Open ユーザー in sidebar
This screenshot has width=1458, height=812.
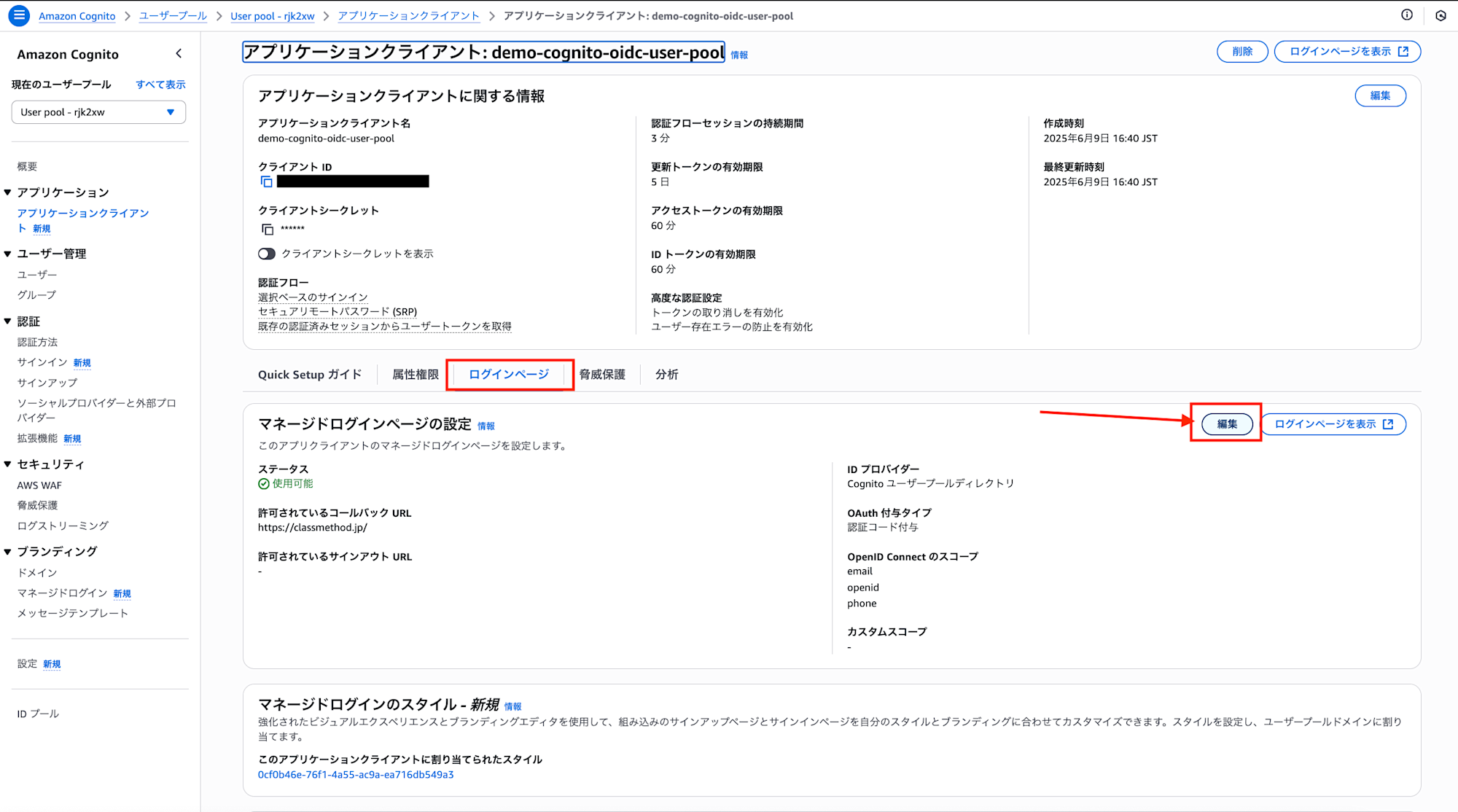(x=37, y=275)
